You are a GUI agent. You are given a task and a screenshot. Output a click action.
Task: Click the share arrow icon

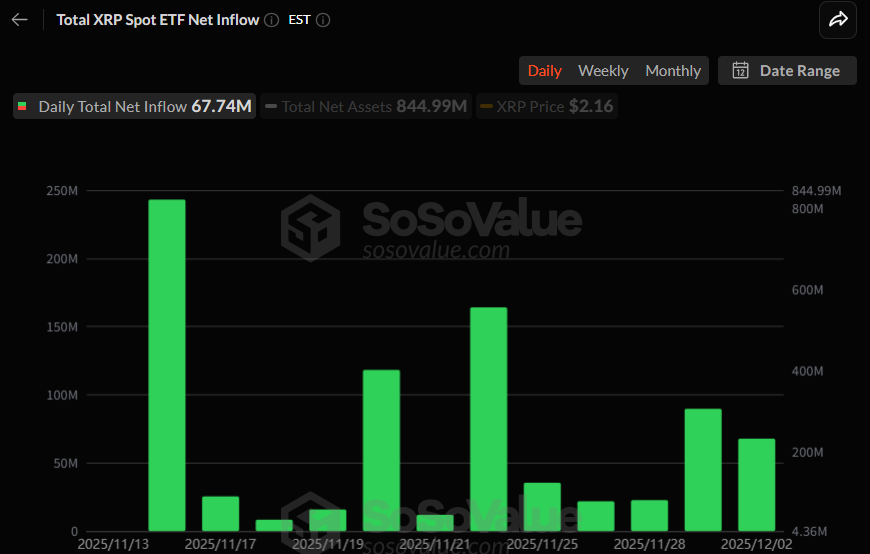[x=838, y=20]
